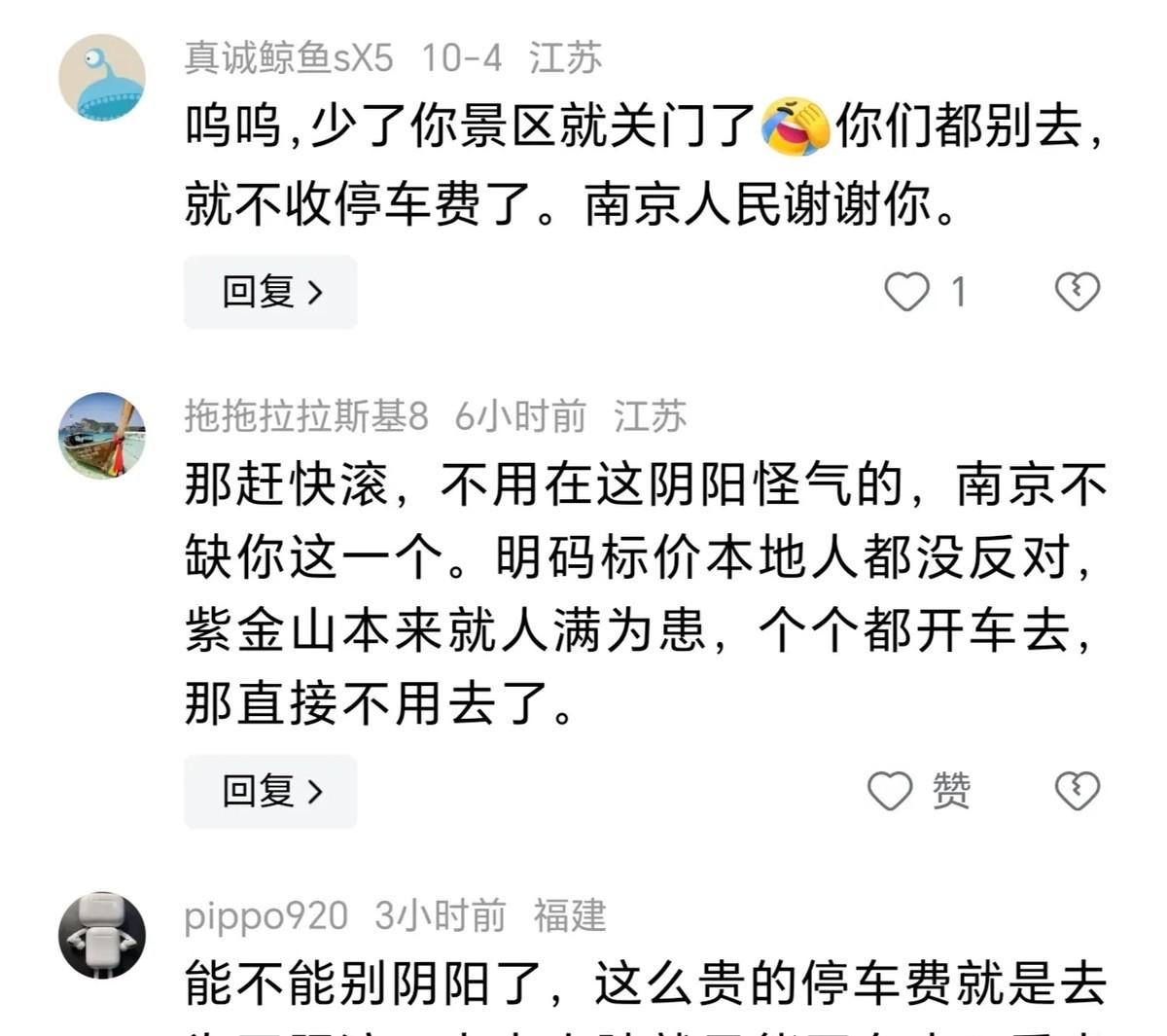Open the profile name 拖拖拉拉斯基8
Image resolution: width=1167 pixels, height=1036 pixels.
(x=306, y=416)
